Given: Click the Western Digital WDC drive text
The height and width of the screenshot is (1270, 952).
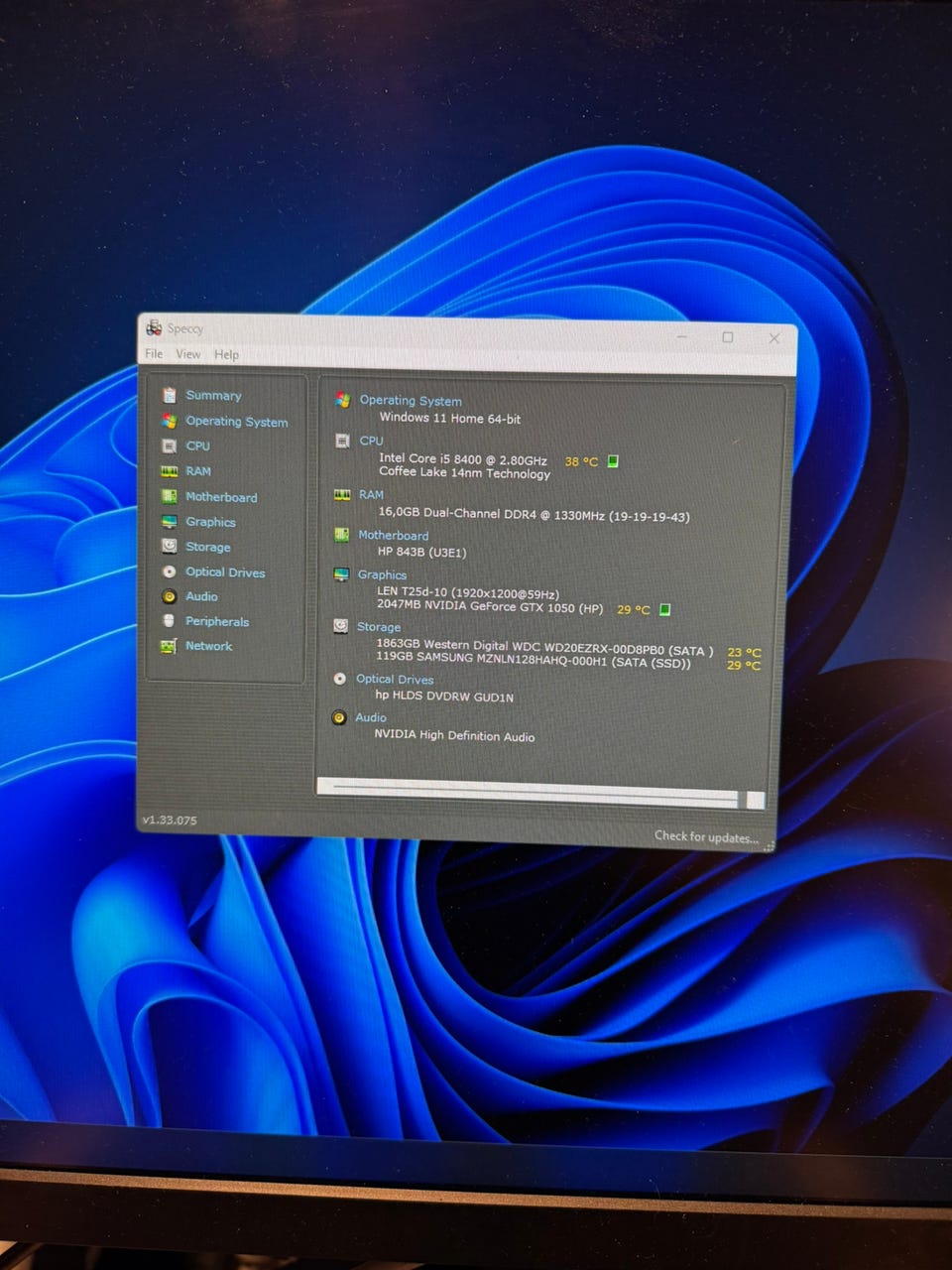Looking at the screenshot, I should [544, 648].
